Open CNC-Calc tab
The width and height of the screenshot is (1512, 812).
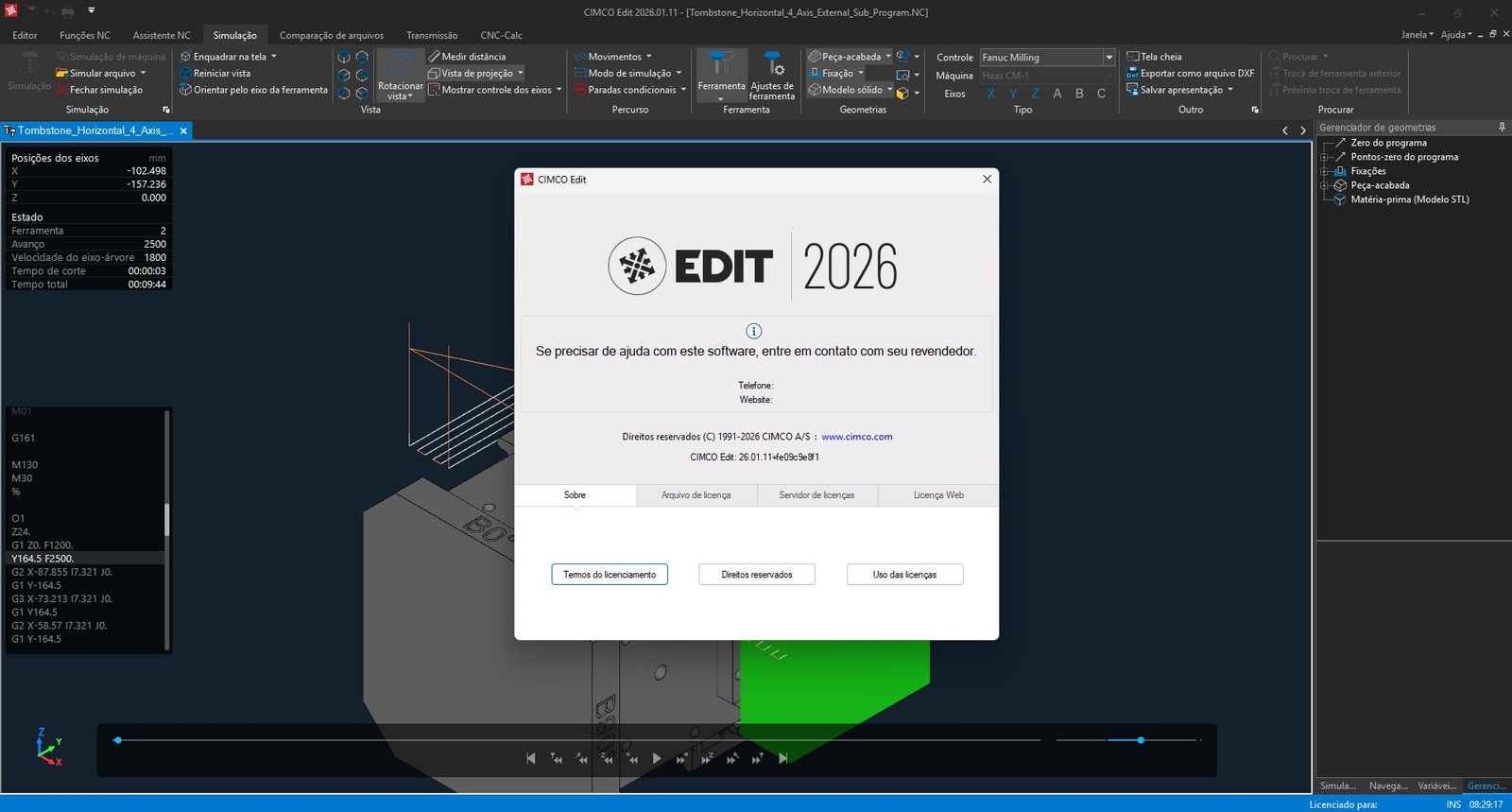click(501, 35)
